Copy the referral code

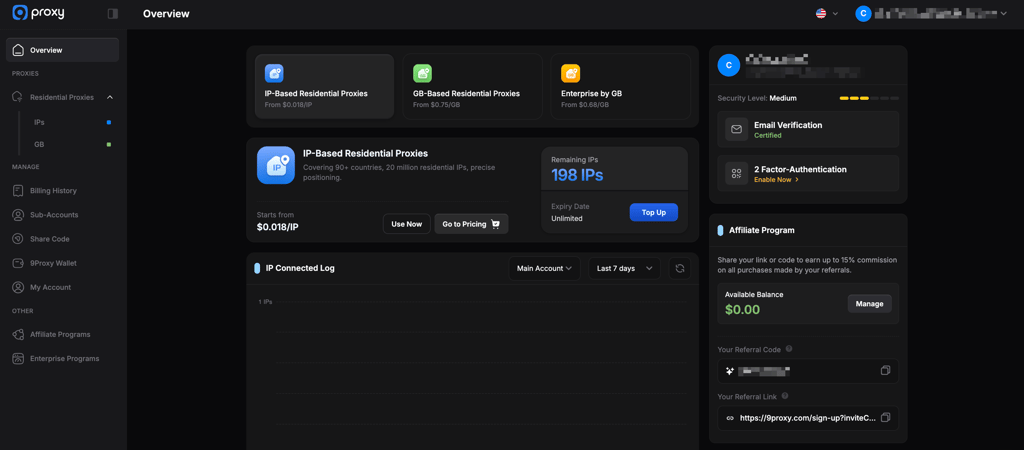(886, 371)
